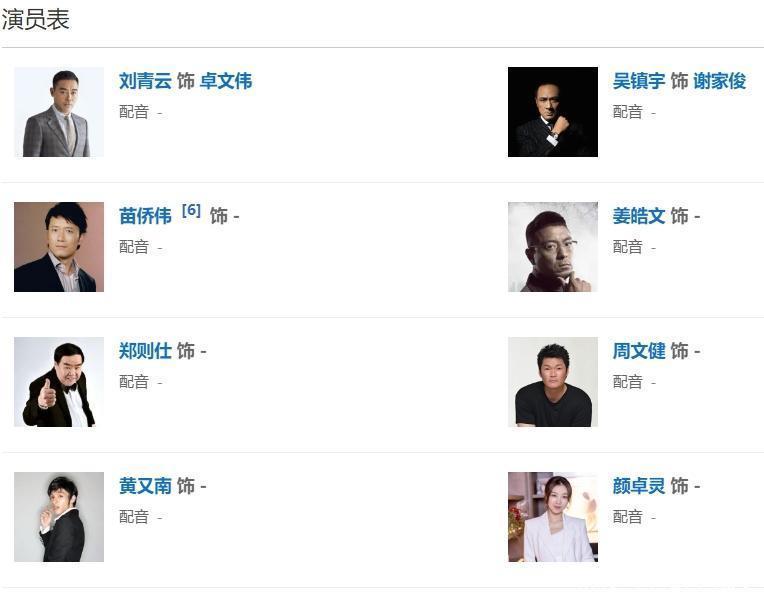Viewport: 764px width, 597px height.
Task: Select 周文健 photo thumbnail
Action: [x=552, y=382]
